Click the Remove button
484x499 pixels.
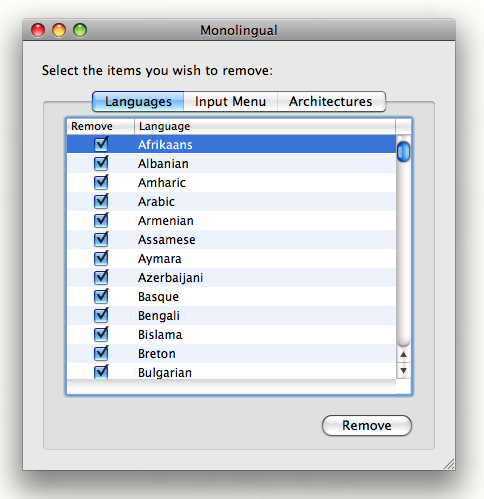tap(367, 425)
